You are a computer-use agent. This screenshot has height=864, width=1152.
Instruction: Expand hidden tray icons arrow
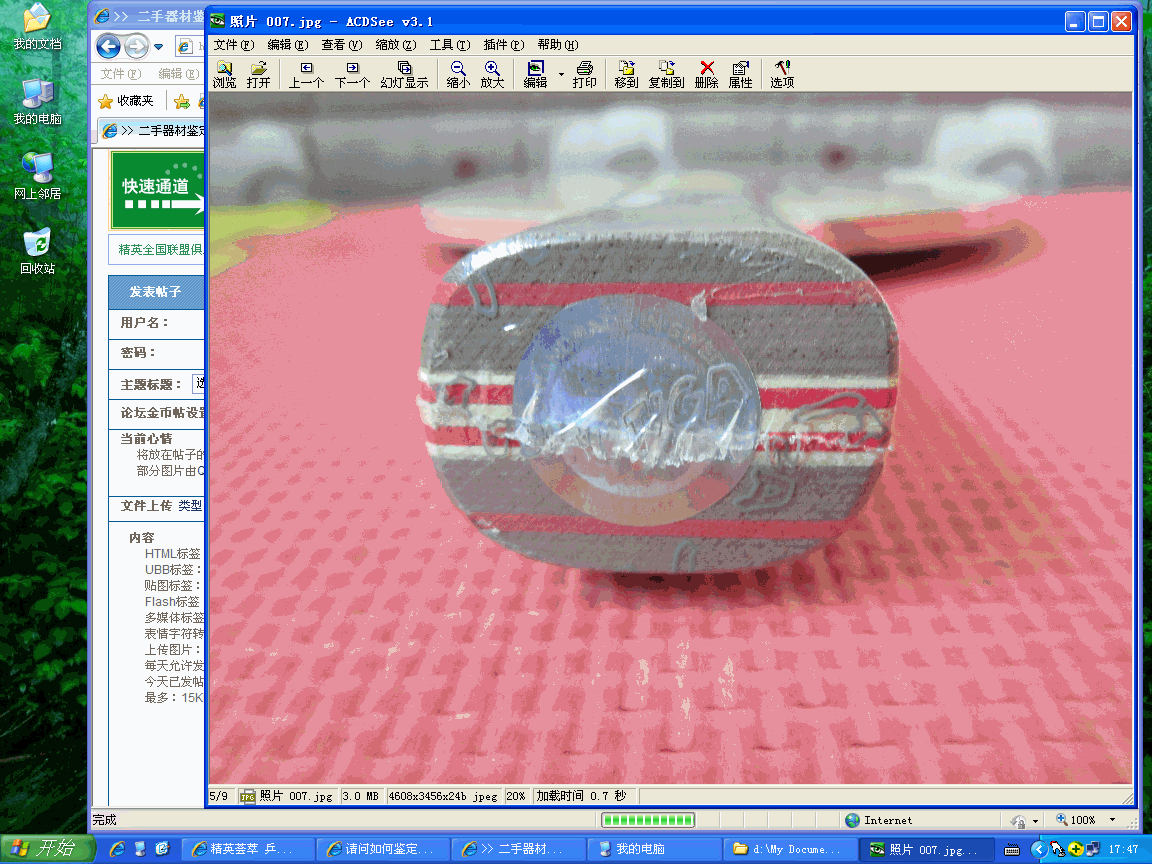pos(1037,850)
